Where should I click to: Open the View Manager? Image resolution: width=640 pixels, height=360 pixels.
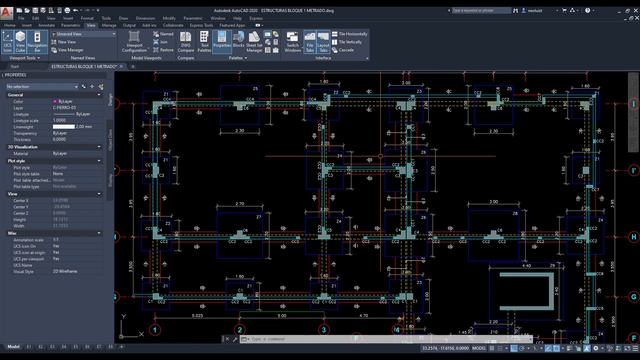(x=67, y=50)
